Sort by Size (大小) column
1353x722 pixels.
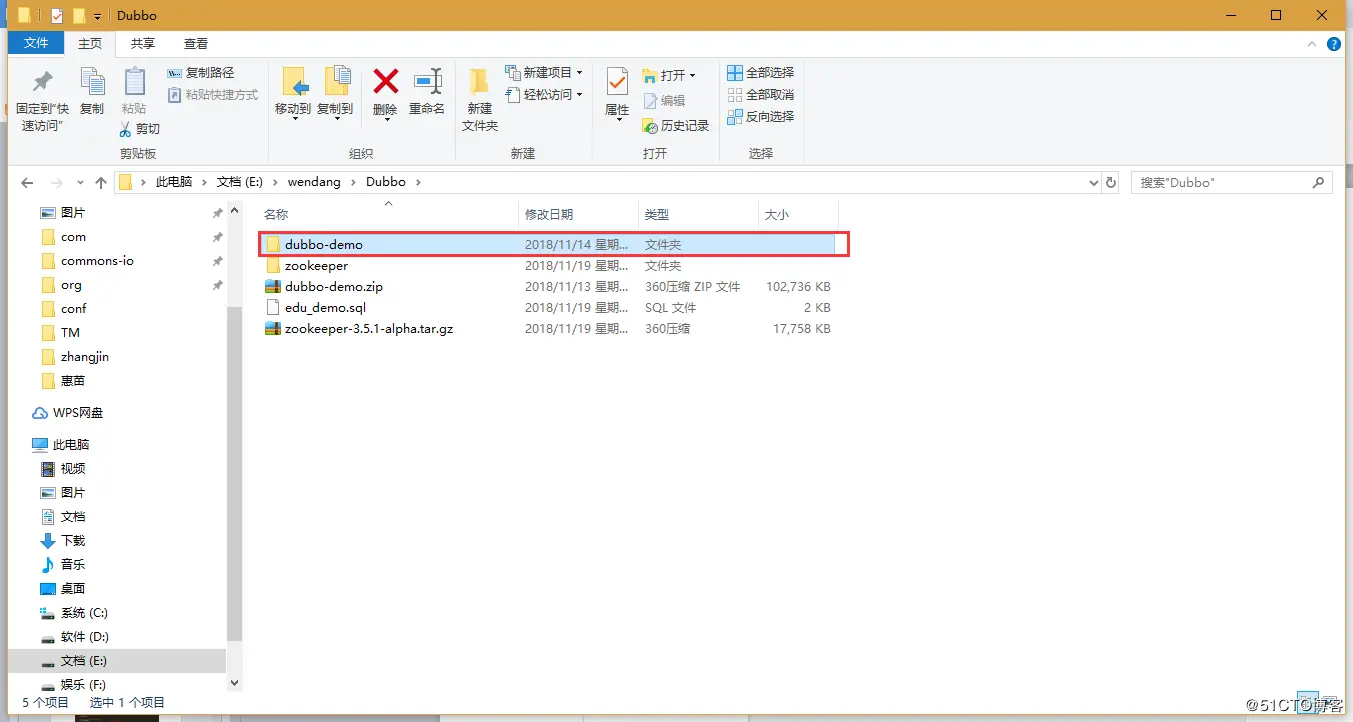[776, 215]
